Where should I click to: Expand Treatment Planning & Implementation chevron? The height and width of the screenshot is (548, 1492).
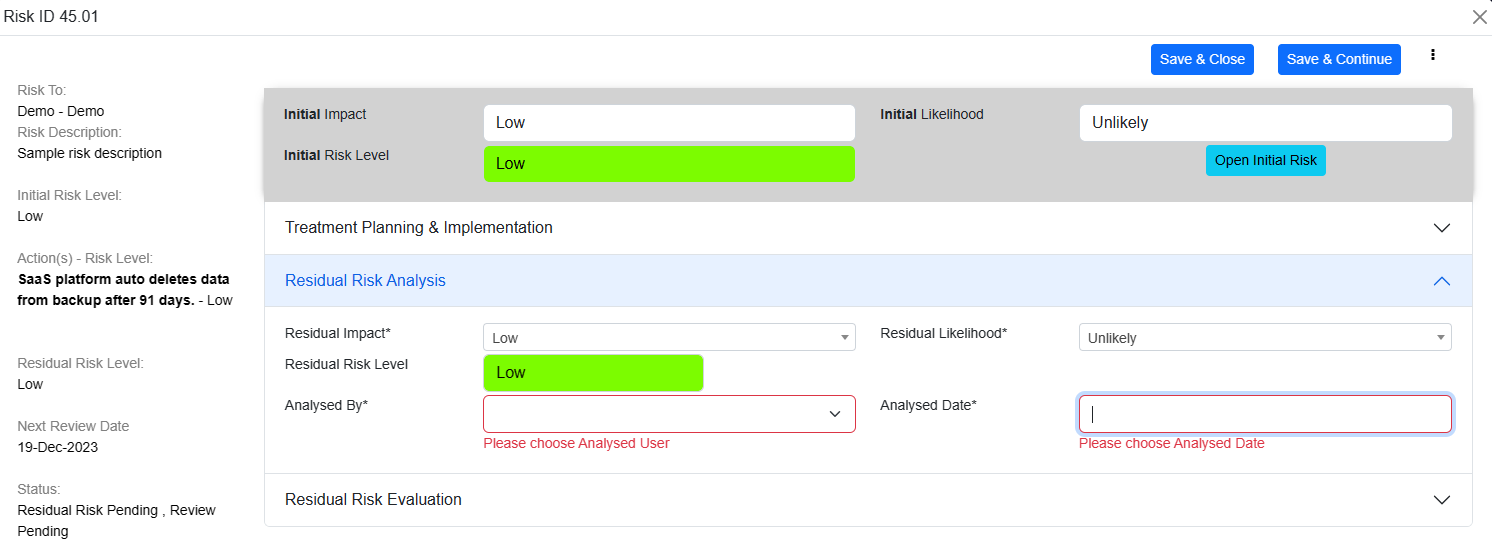1441,228
